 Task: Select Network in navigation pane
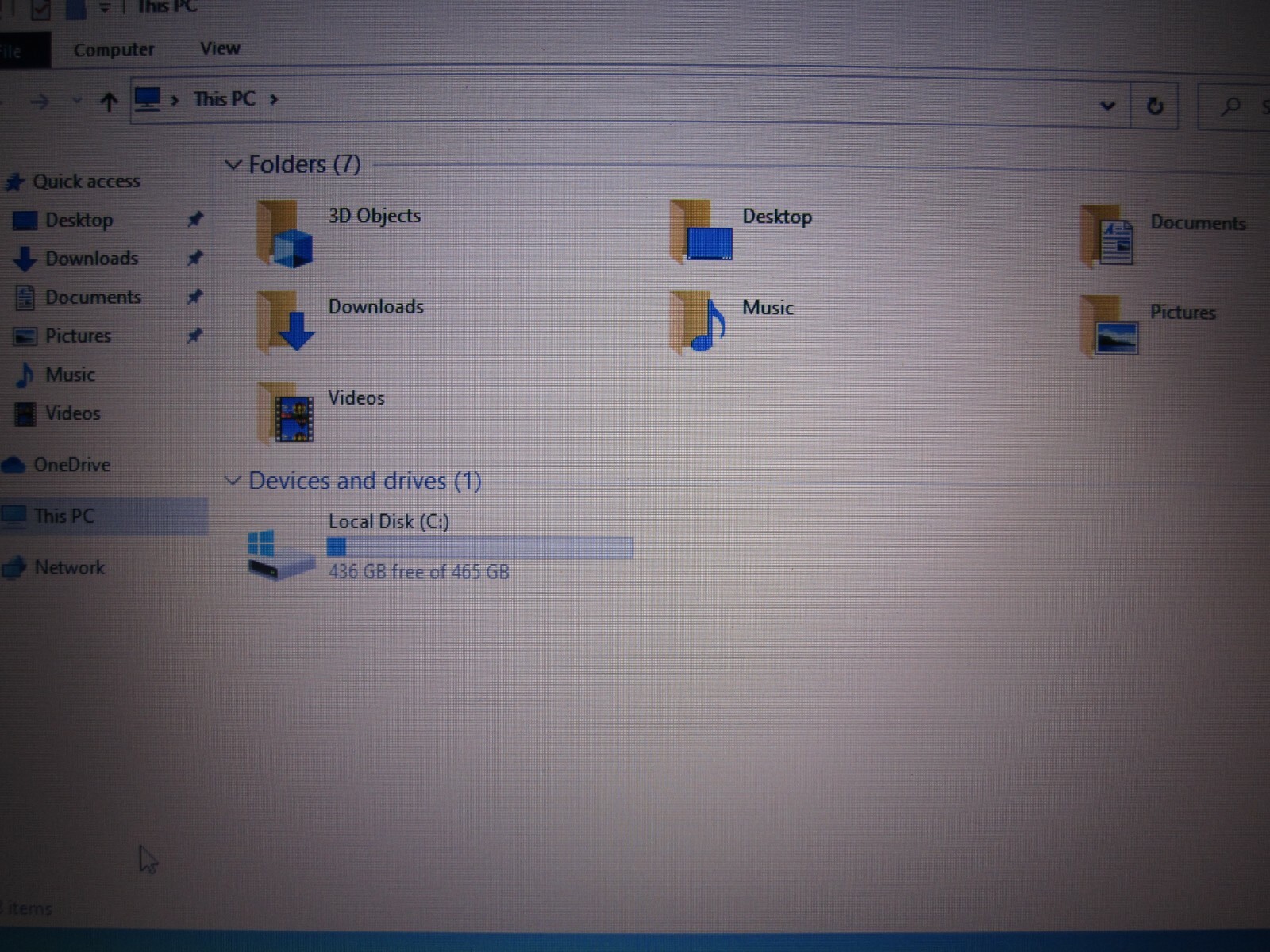pos(70,568)
